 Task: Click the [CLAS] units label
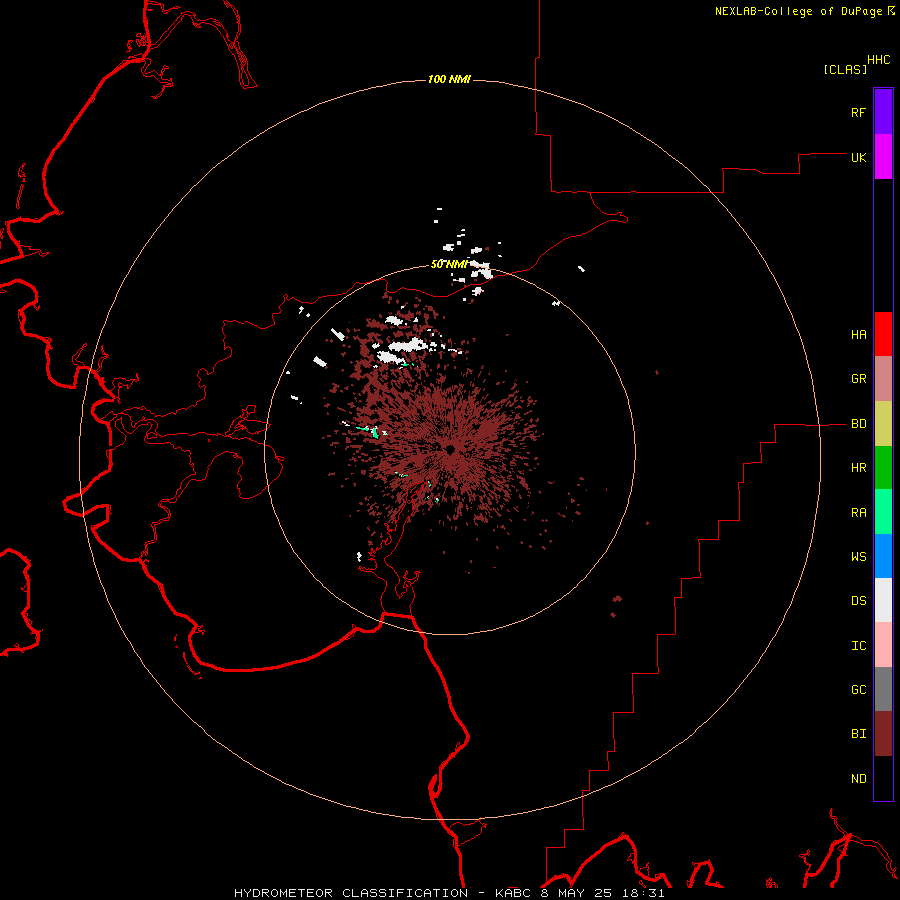tap(845, 69)
